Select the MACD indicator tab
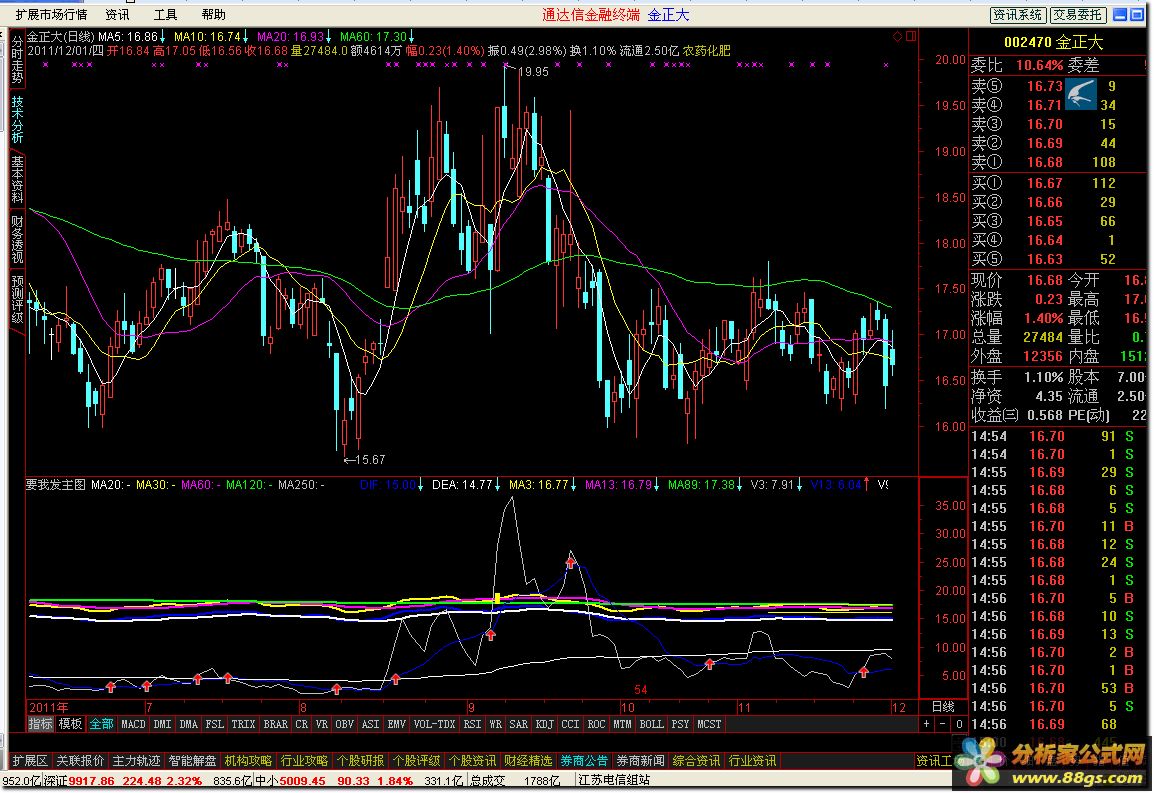 coord(133,725)
